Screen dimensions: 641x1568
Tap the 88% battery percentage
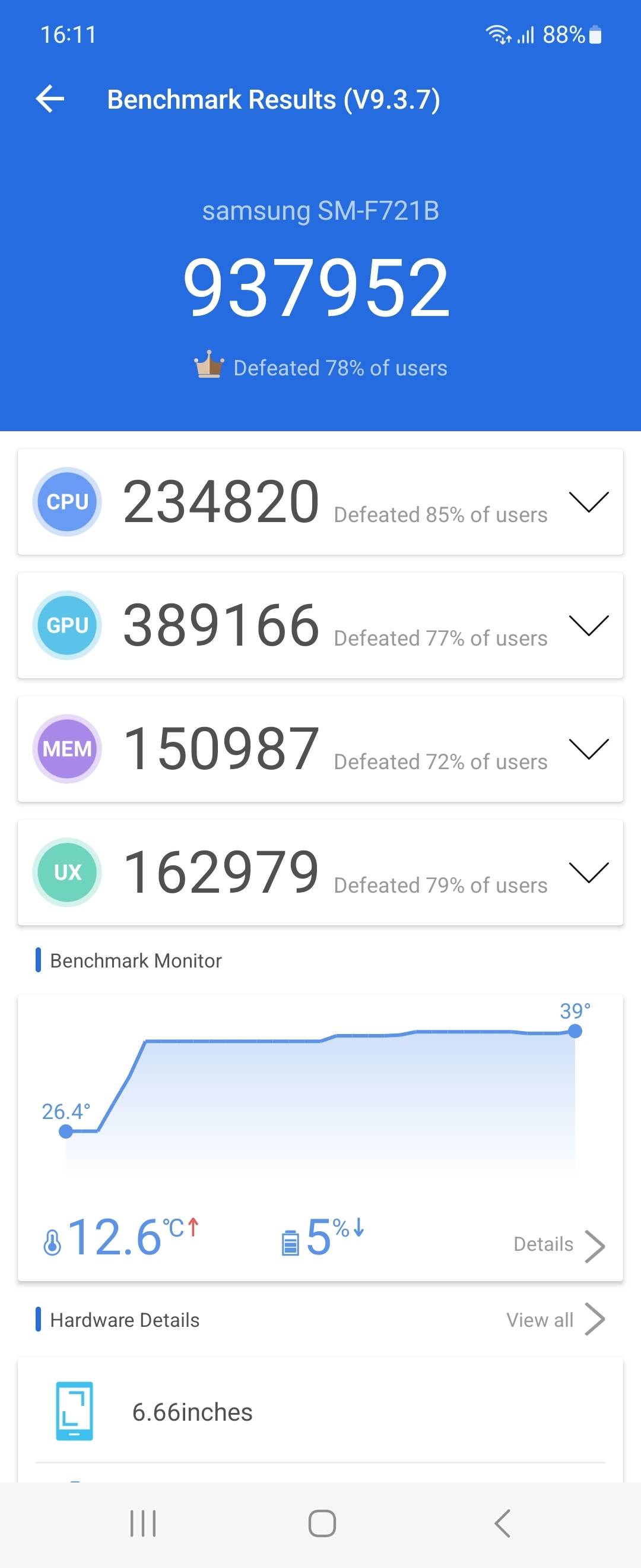coord(564,34)
